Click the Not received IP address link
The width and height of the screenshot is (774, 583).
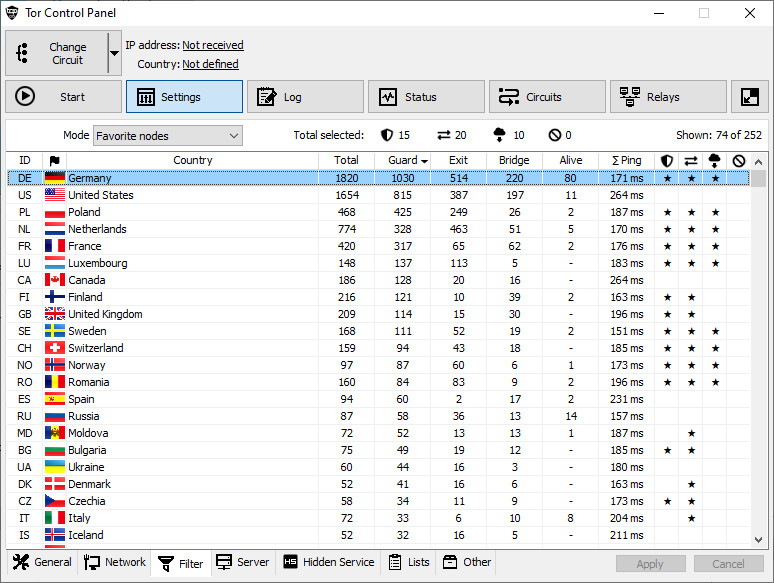click(213, 45)
